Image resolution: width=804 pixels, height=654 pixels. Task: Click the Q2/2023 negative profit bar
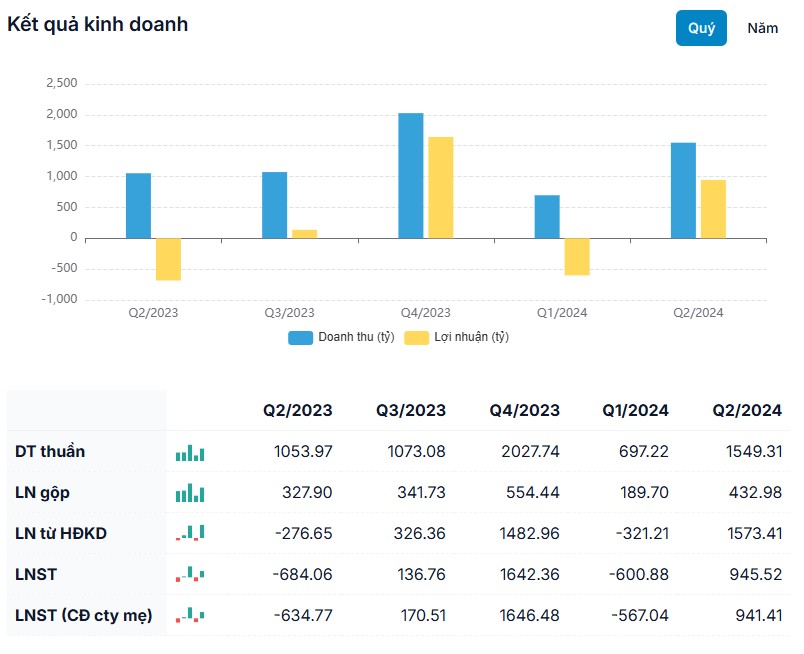click(168, 259)
